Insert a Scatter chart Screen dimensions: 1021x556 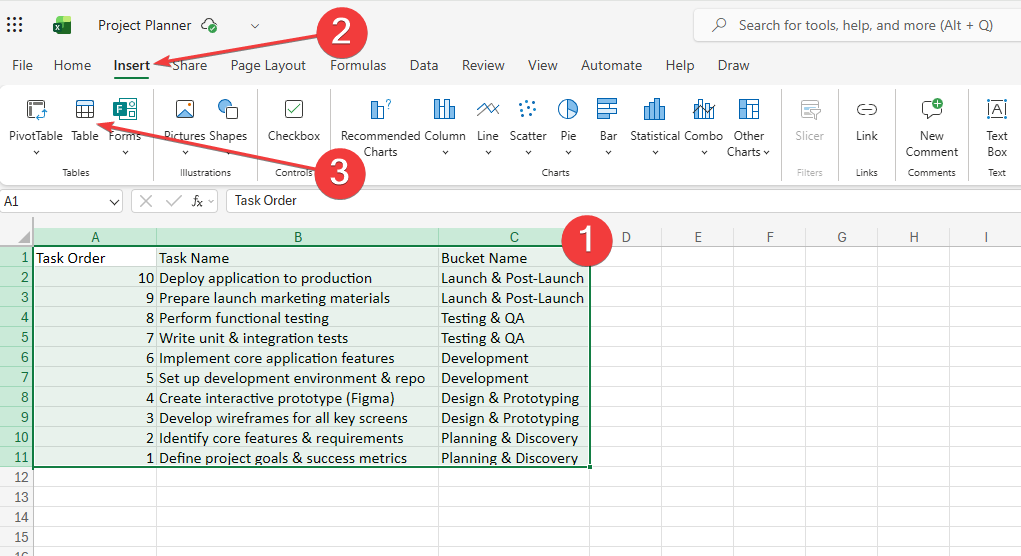tap(528, 109)
